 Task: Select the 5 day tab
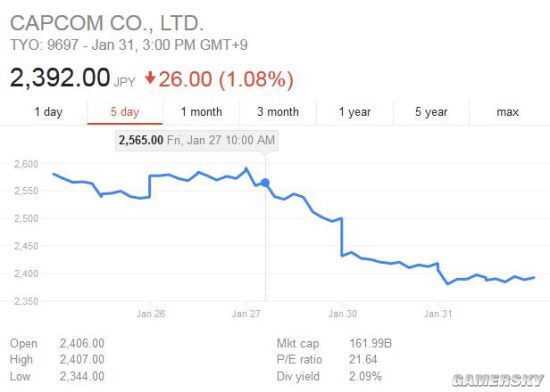(125, 112)
